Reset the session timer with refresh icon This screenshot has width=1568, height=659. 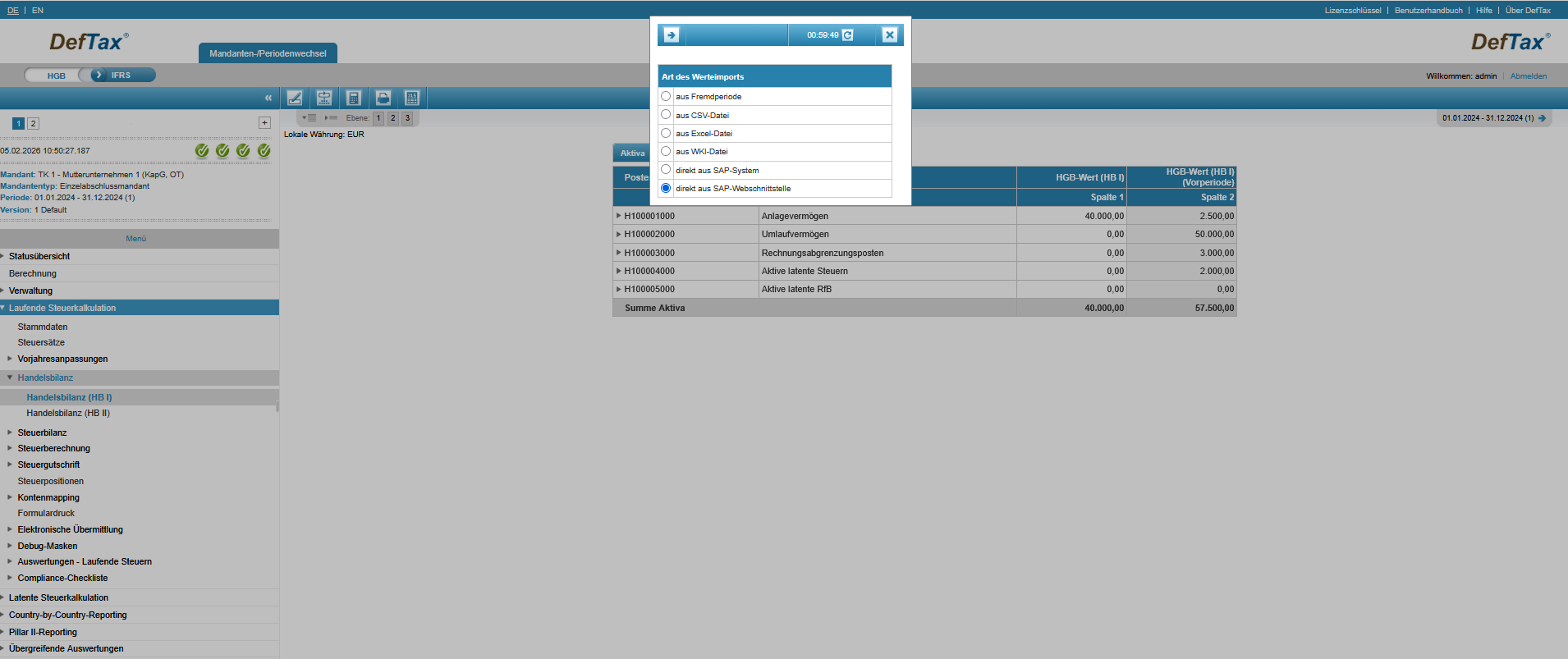pyautogui.click(x=848, y=34)
